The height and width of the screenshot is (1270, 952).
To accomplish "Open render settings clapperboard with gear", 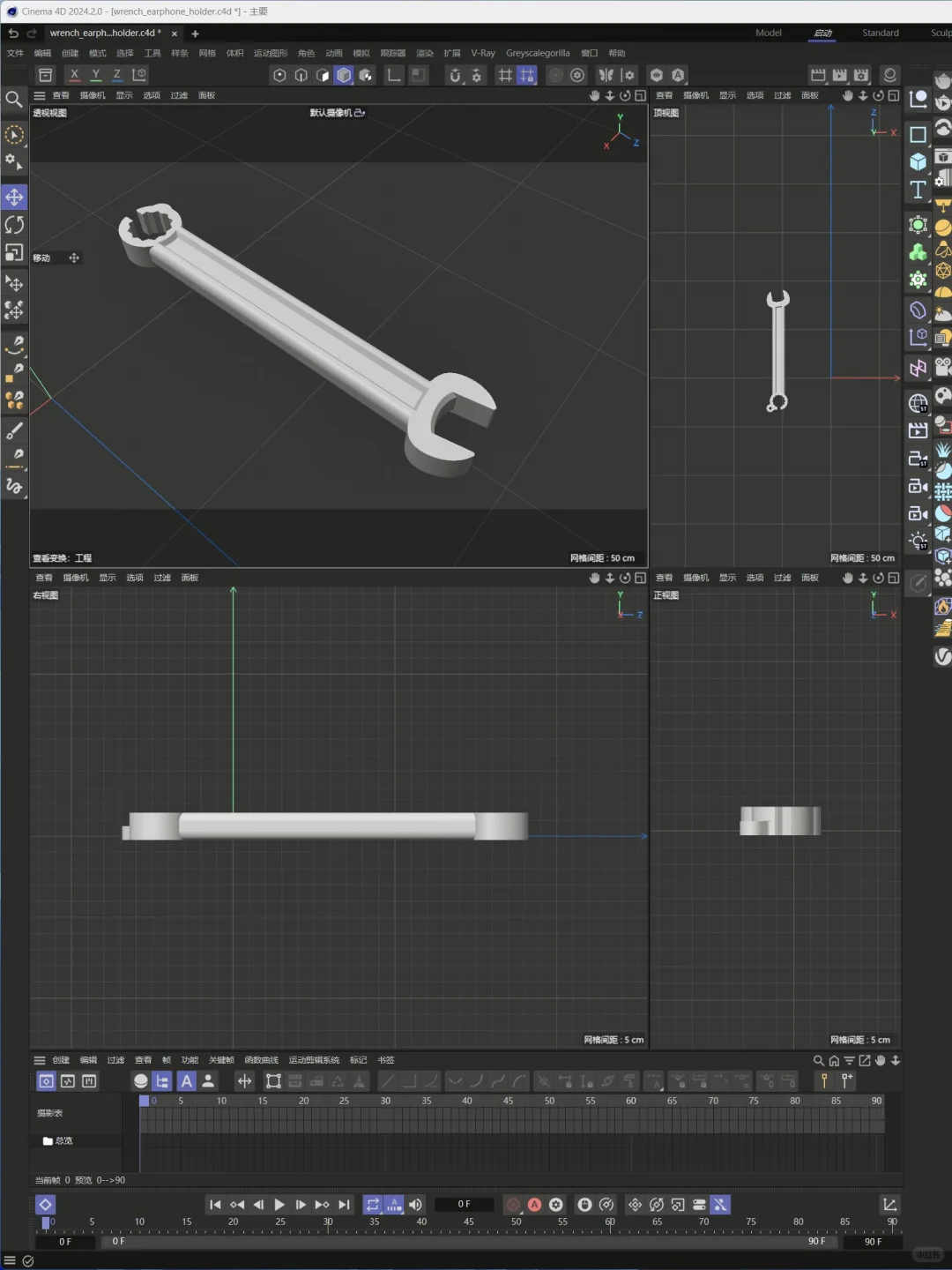I will coord(861,75).
